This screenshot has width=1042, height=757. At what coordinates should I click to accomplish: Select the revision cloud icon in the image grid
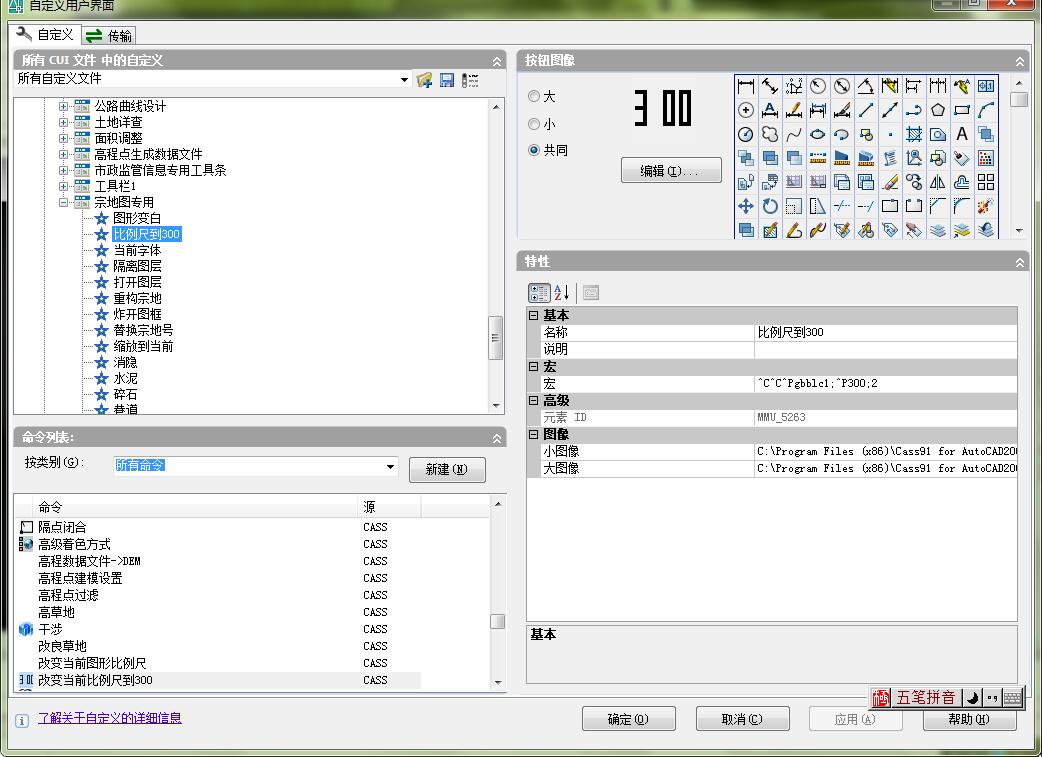770,134
